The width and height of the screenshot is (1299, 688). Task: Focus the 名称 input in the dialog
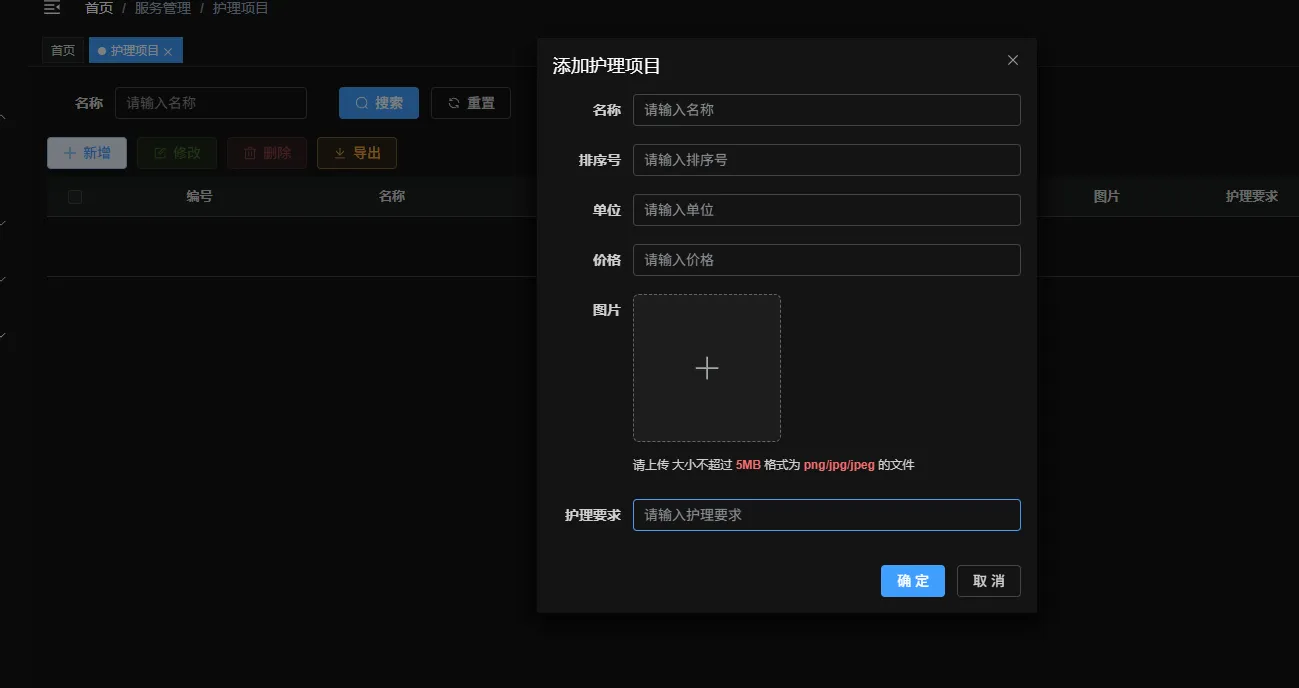(x=826, y=110)
